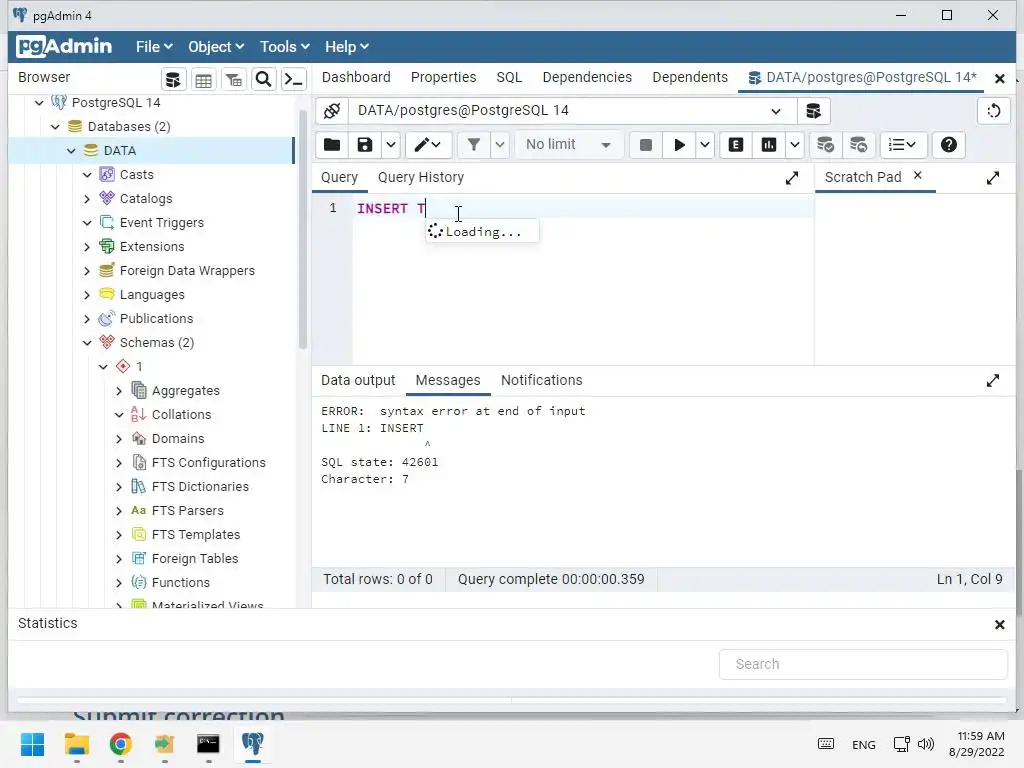The width and height of the screenshot is (1024, 768).
Task: Open the connection selector dropdown
Action: 573,110
